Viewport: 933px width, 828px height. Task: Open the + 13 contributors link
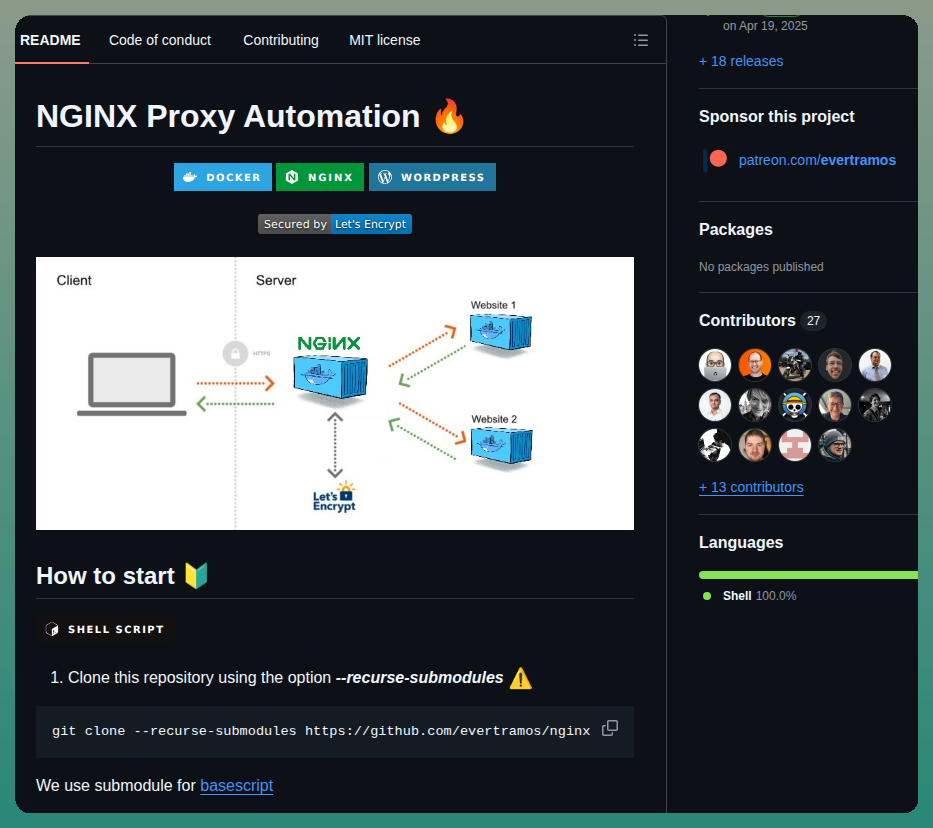751,487
